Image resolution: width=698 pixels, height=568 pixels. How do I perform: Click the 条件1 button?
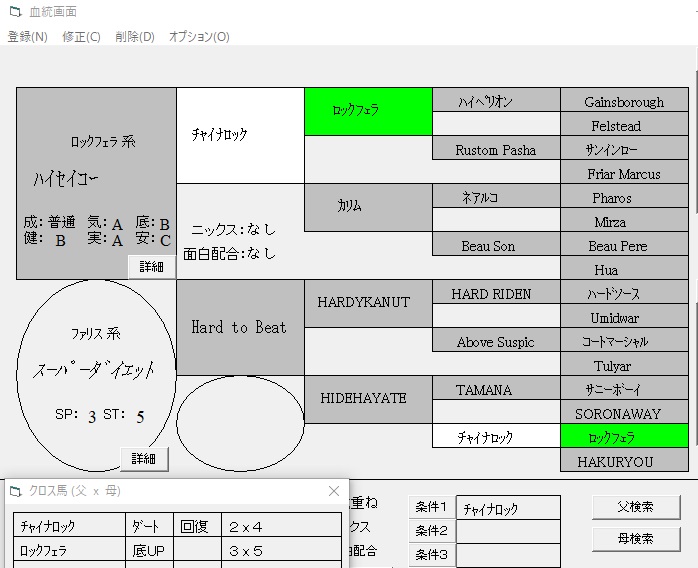[x=431, y=507]
